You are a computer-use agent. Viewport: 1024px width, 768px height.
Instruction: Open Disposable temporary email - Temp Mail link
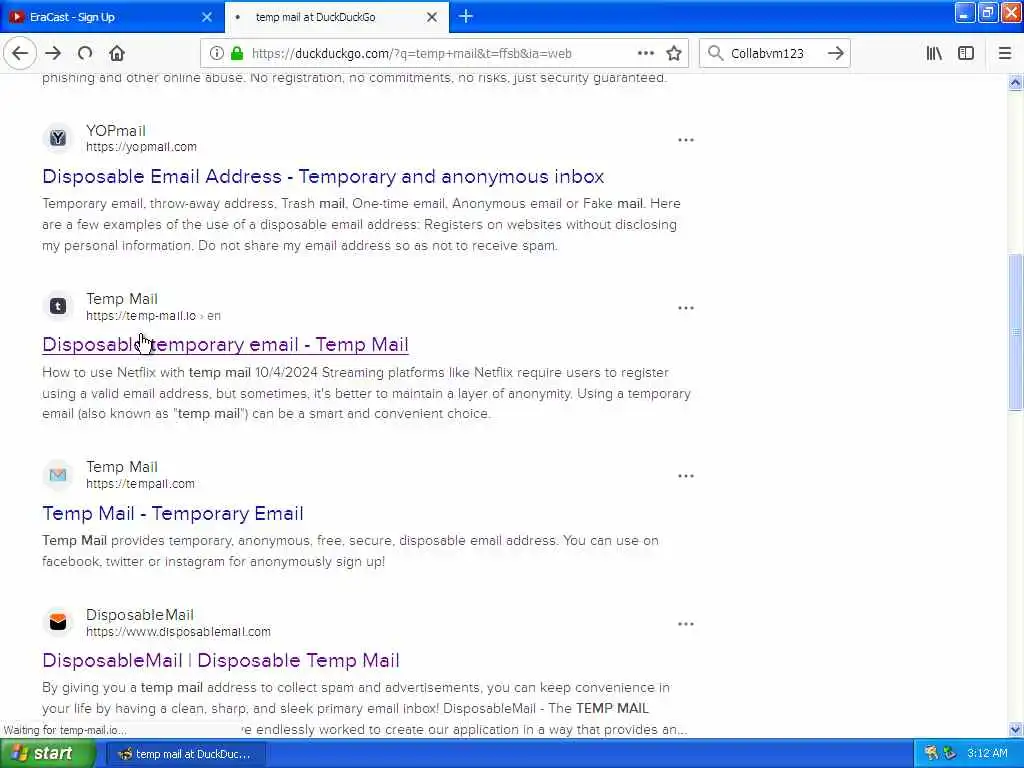click(225, 344)
